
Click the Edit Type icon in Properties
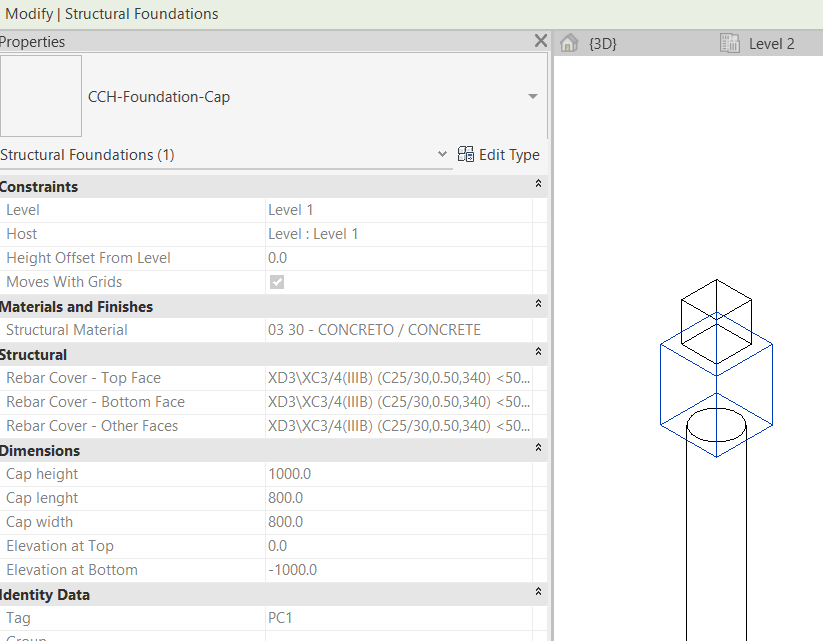click(466, 155)
